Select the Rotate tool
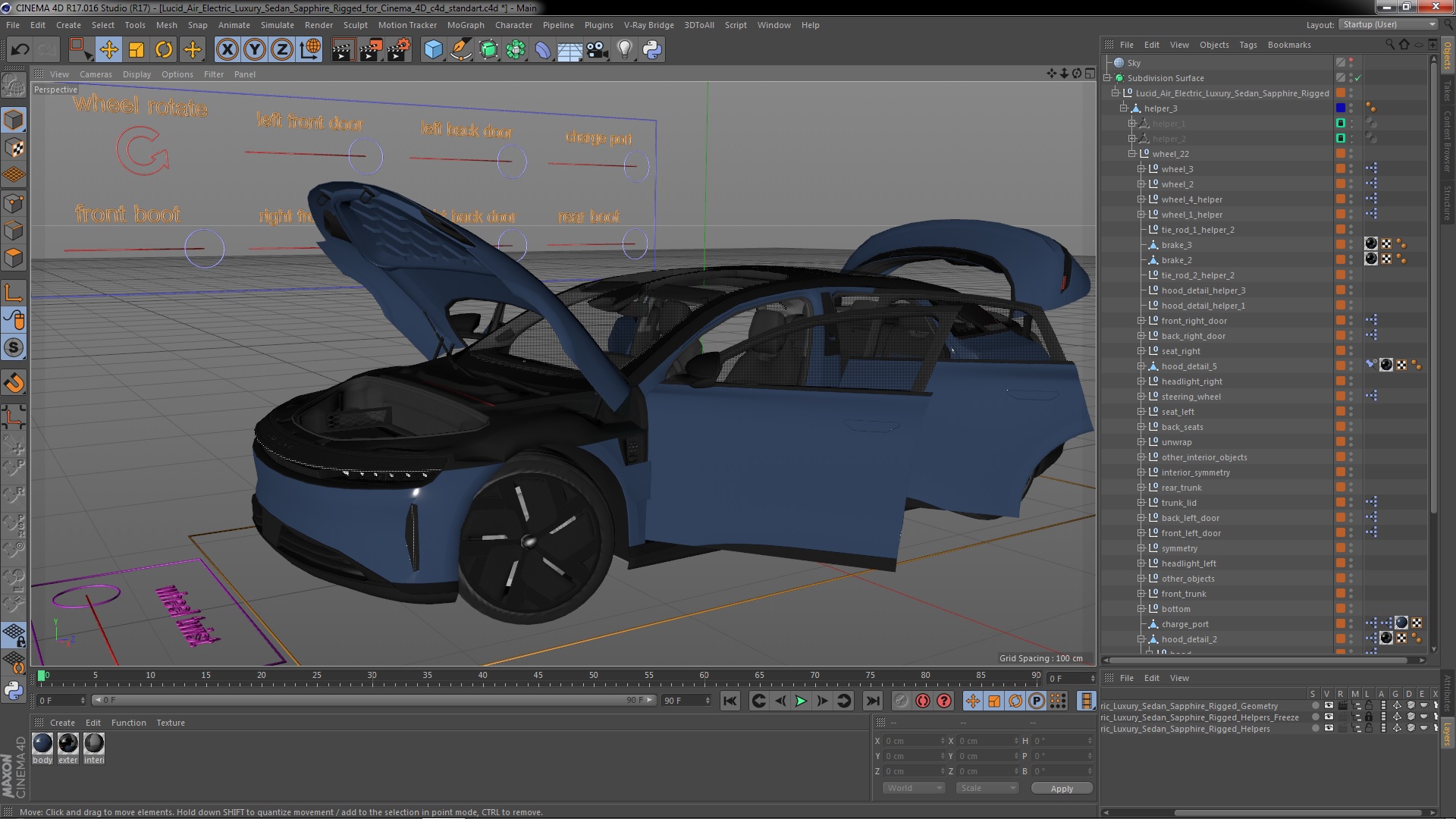Screen dimensions: 1456x819 click(x=164, y=50)
